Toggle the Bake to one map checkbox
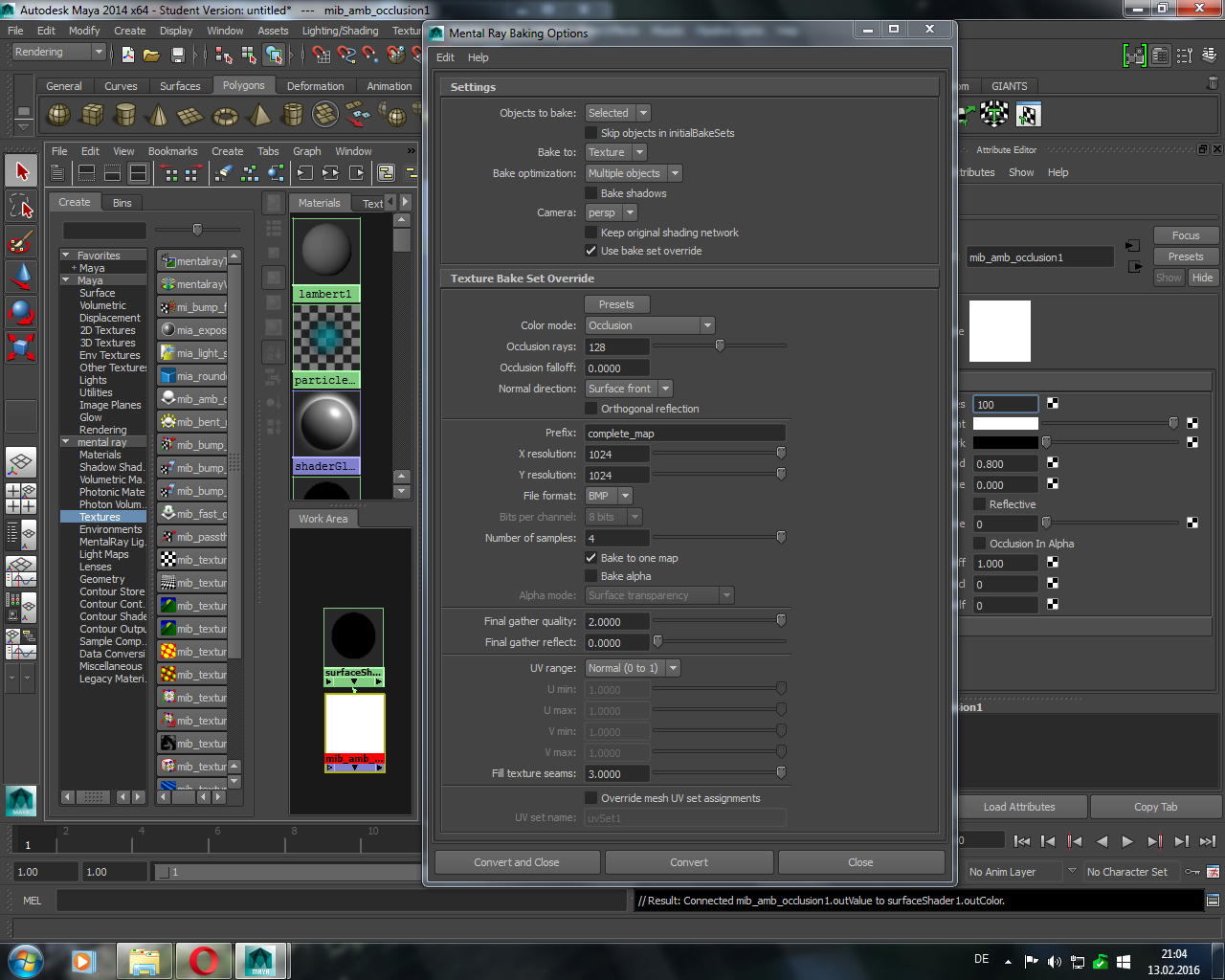Viewport: 1225px width, 980px height. point(591,558)
